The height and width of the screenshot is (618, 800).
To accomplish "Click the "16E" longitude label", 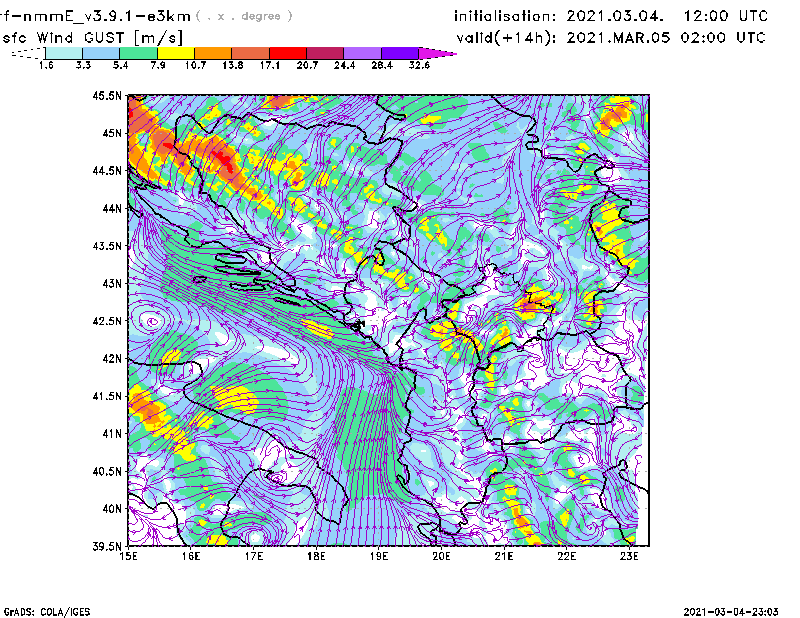I will pos(191,556).
